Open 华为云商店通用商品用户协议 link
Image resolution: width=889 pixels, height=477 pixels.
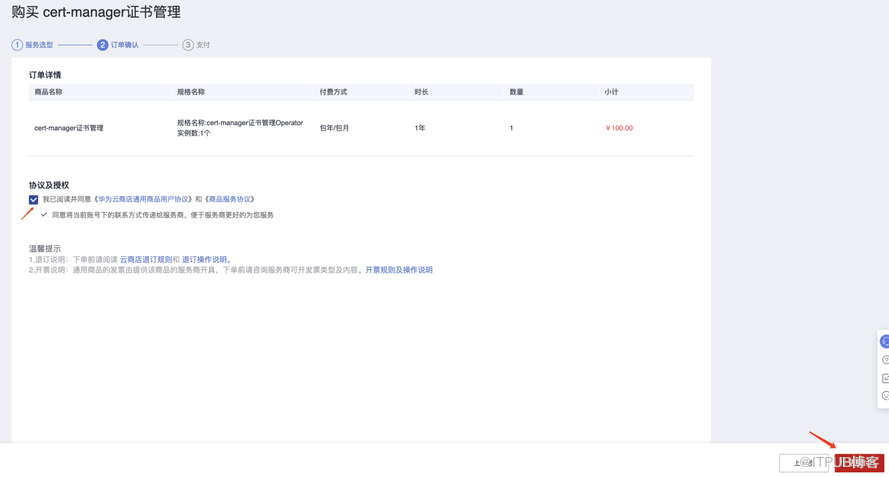click(x=143, y=200)
